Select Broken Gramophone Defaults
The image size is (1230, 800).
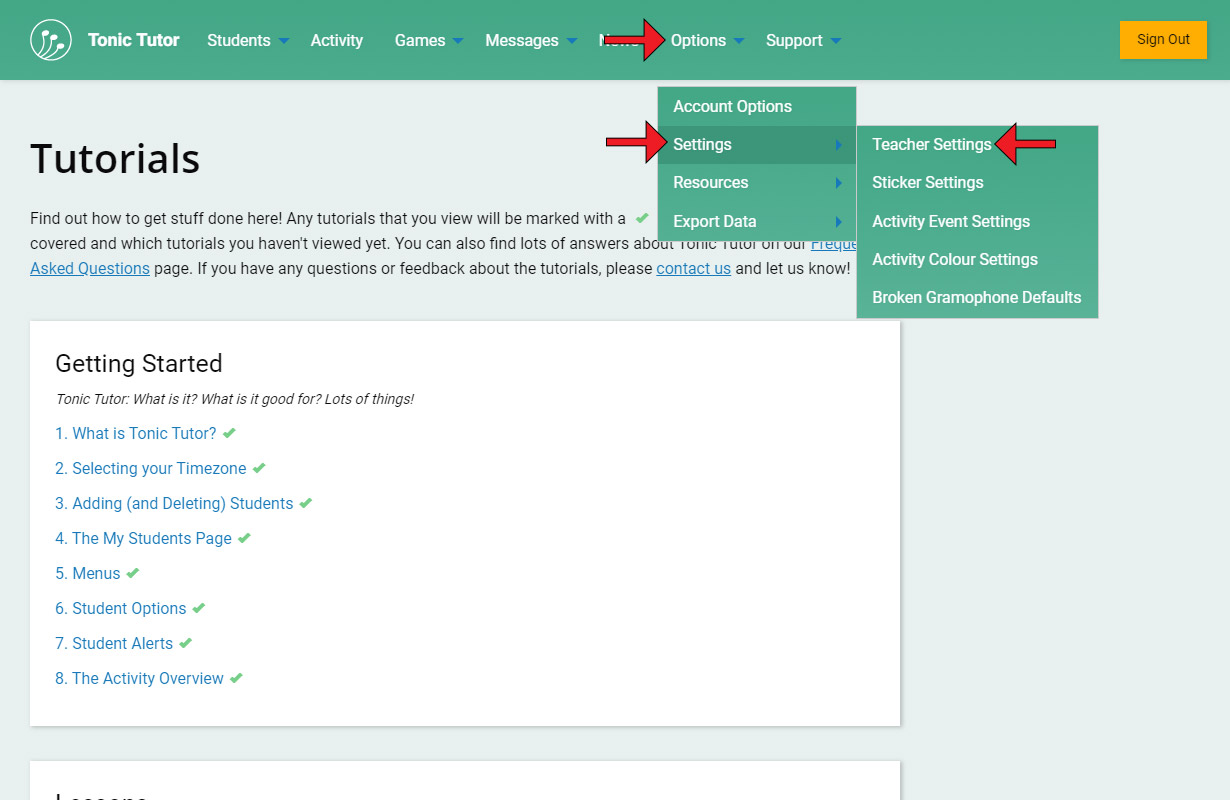click(976, 297)
